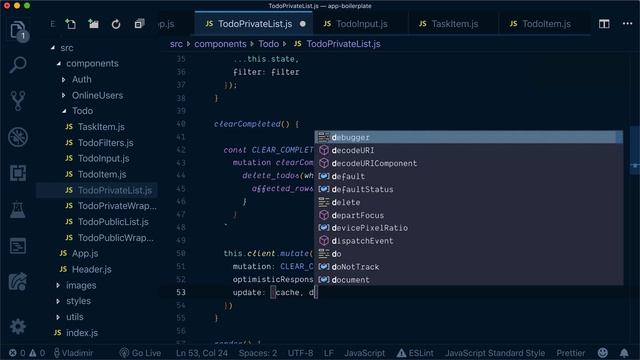Collapse the components folder
Viewport: 640px width, 360px height.
pos(59,64)
